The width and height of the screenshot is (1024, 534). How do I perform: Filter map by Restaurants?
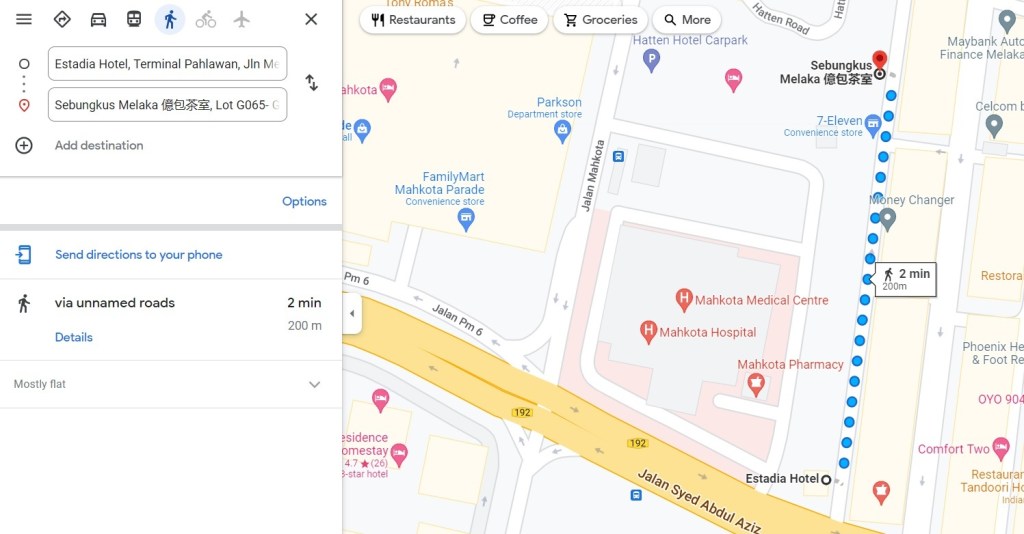click(413, 20)
